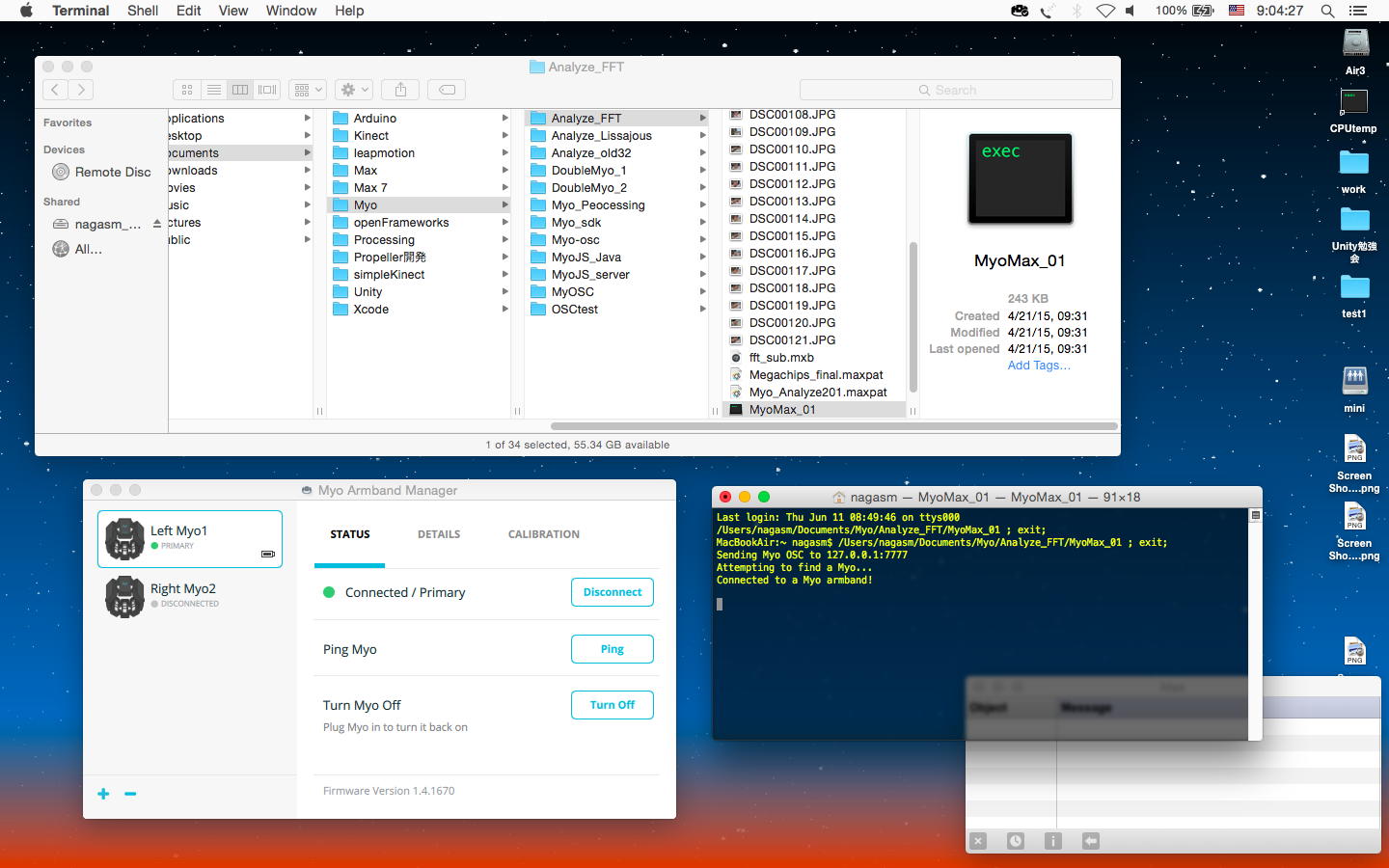Select file Megachips_final.maxpat

814,375
